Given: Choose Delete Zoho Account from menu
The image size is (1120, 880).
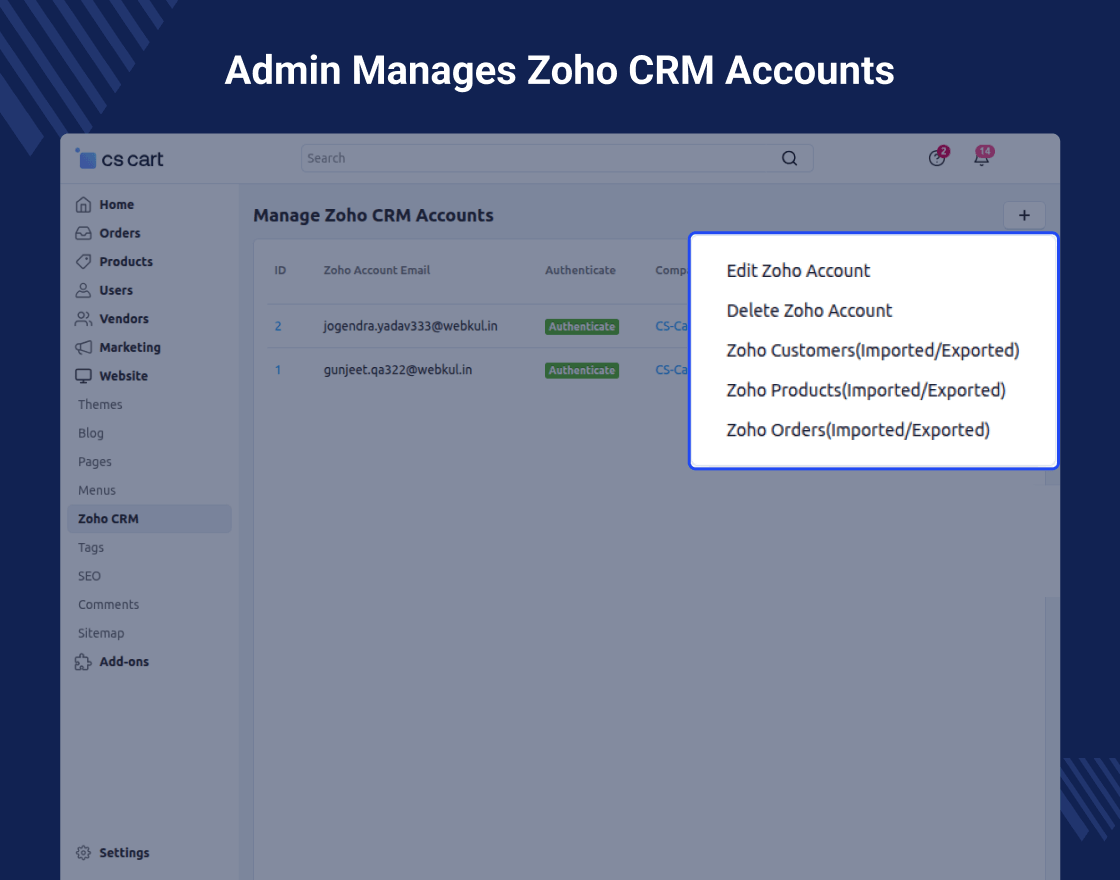Looking at the screenshot, I should [809, 311].
